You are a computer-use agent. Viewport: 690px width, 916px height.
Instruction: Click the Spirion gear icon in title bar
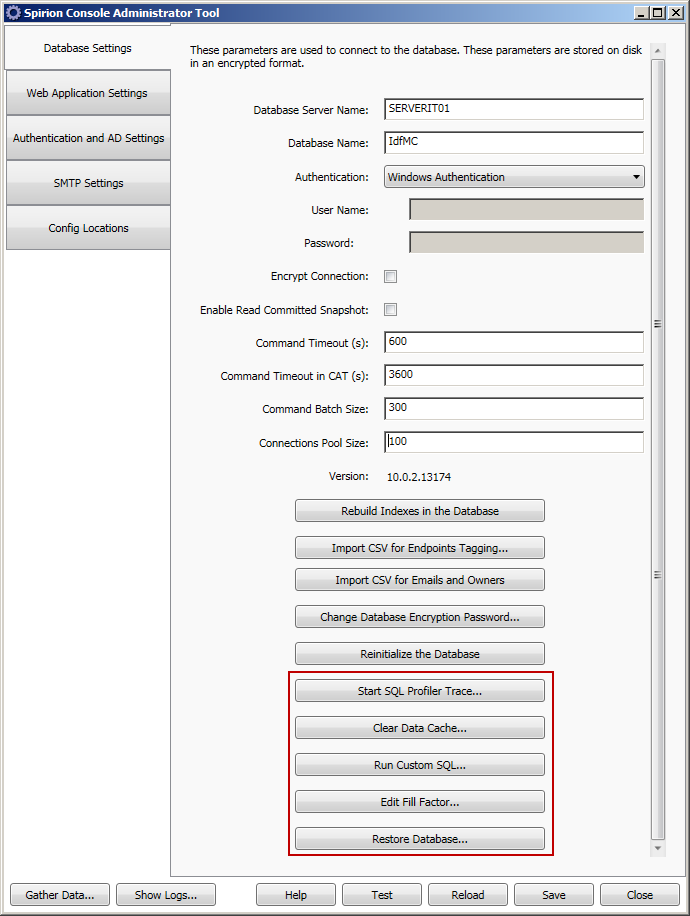13,13
